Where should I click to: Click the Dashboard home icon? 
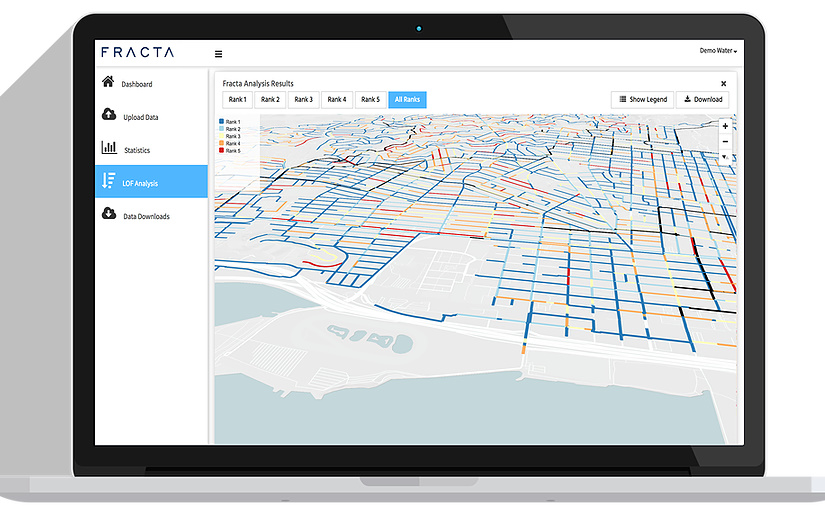pos(108,82)
